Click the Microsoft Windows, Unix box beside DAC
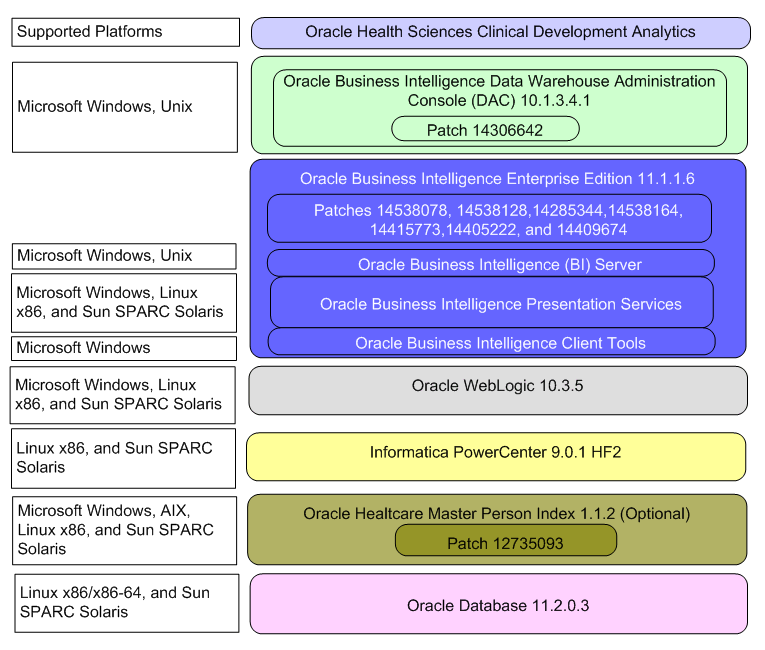The width and height of the screenshot is (765, 650). tap(125, 107)
